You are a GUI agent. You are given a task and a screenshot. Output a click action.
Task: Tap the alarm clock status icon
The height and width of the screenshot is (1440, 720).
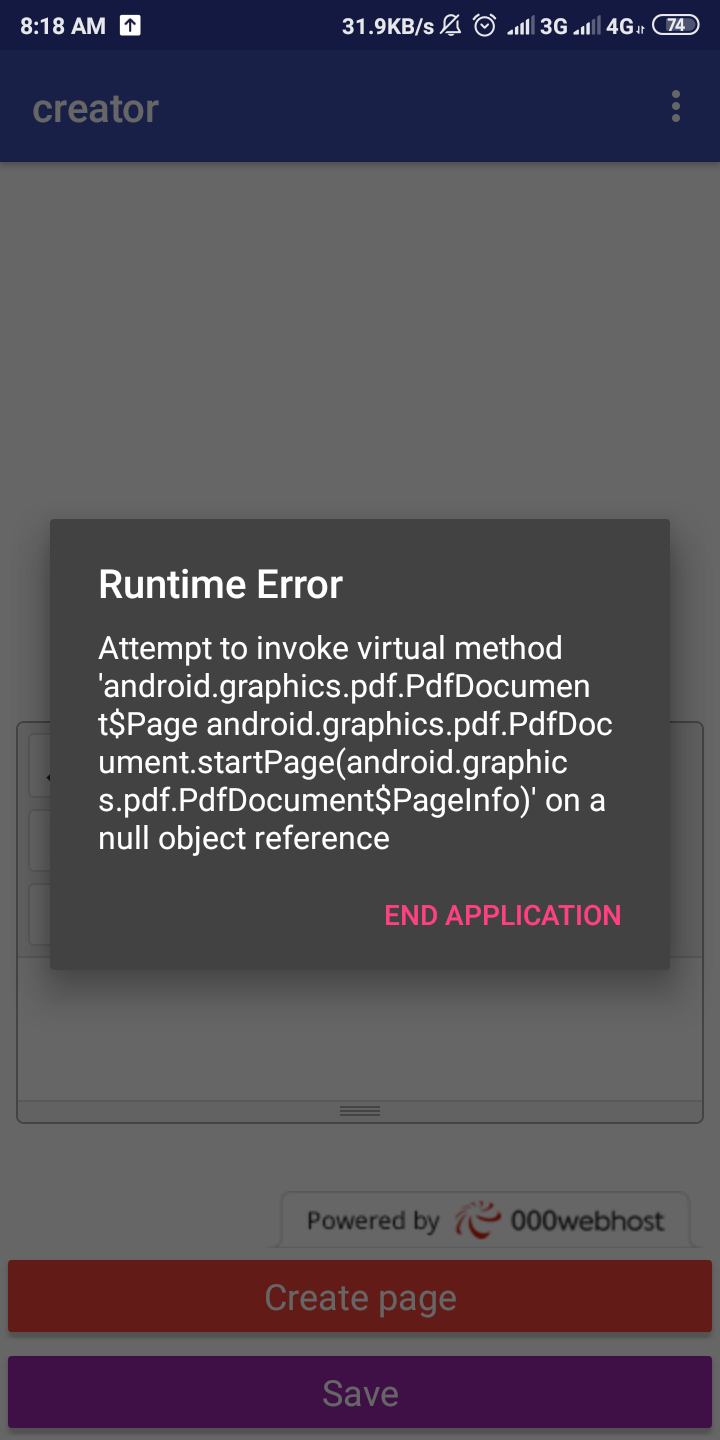485,26
